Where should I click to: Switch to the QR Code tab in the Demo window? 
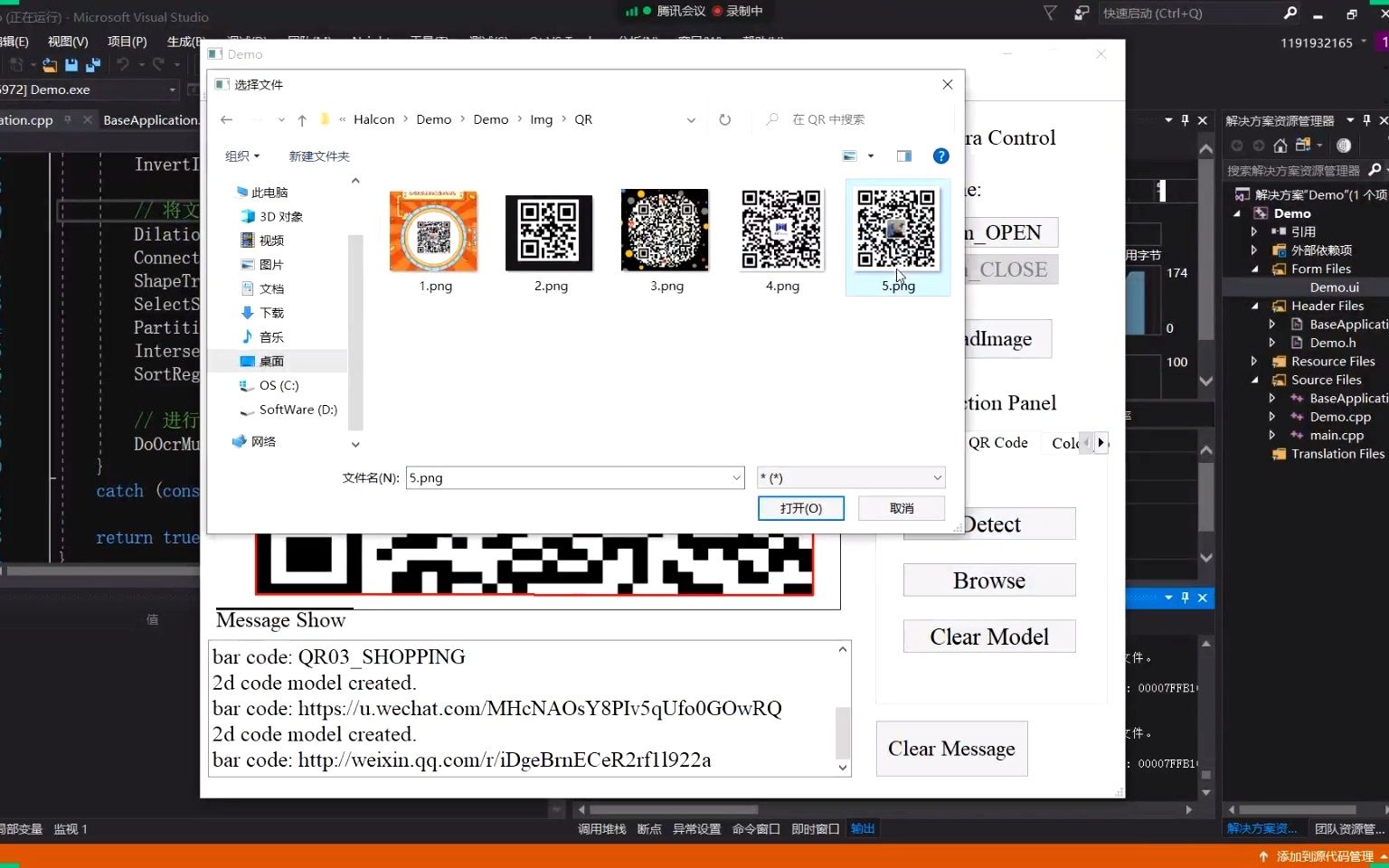(997, 442)
